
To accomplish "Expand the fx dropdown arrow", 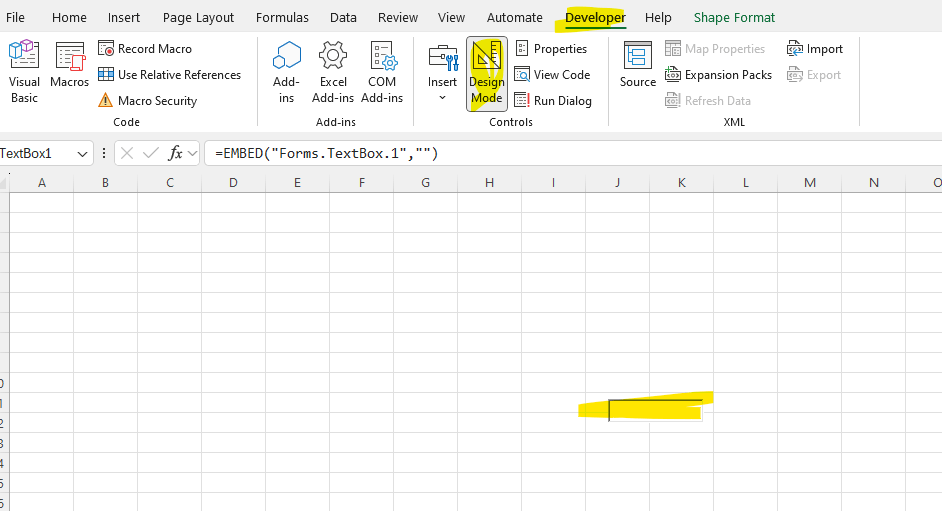I will [192, 154].
